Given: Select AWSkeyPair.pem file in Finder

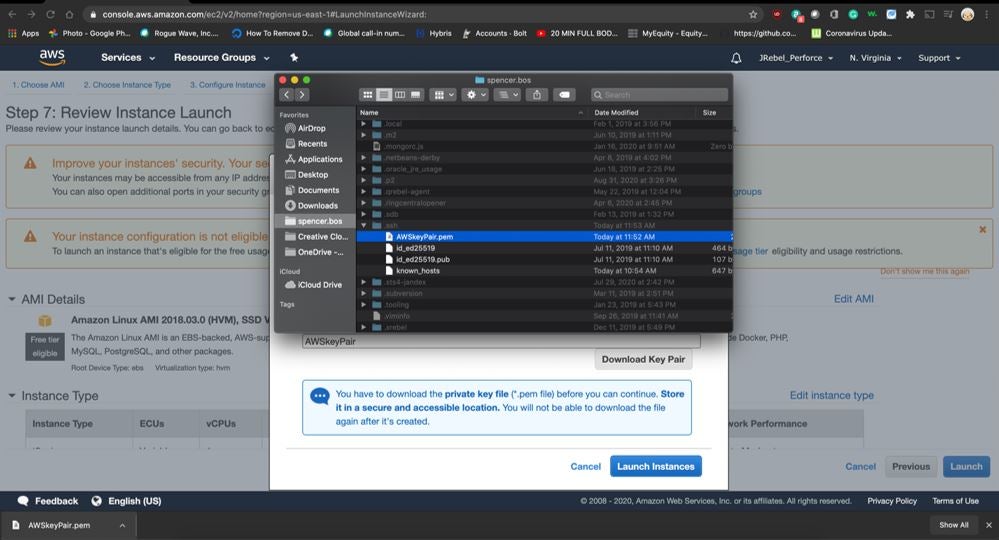Looking at the screenshot, I should click(545, 236).
